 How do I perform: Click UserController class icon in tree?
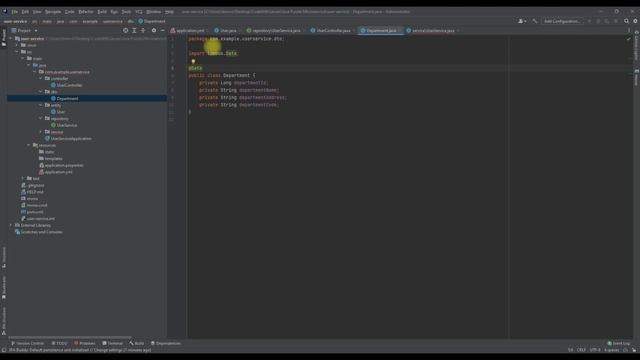pos(53,85)
